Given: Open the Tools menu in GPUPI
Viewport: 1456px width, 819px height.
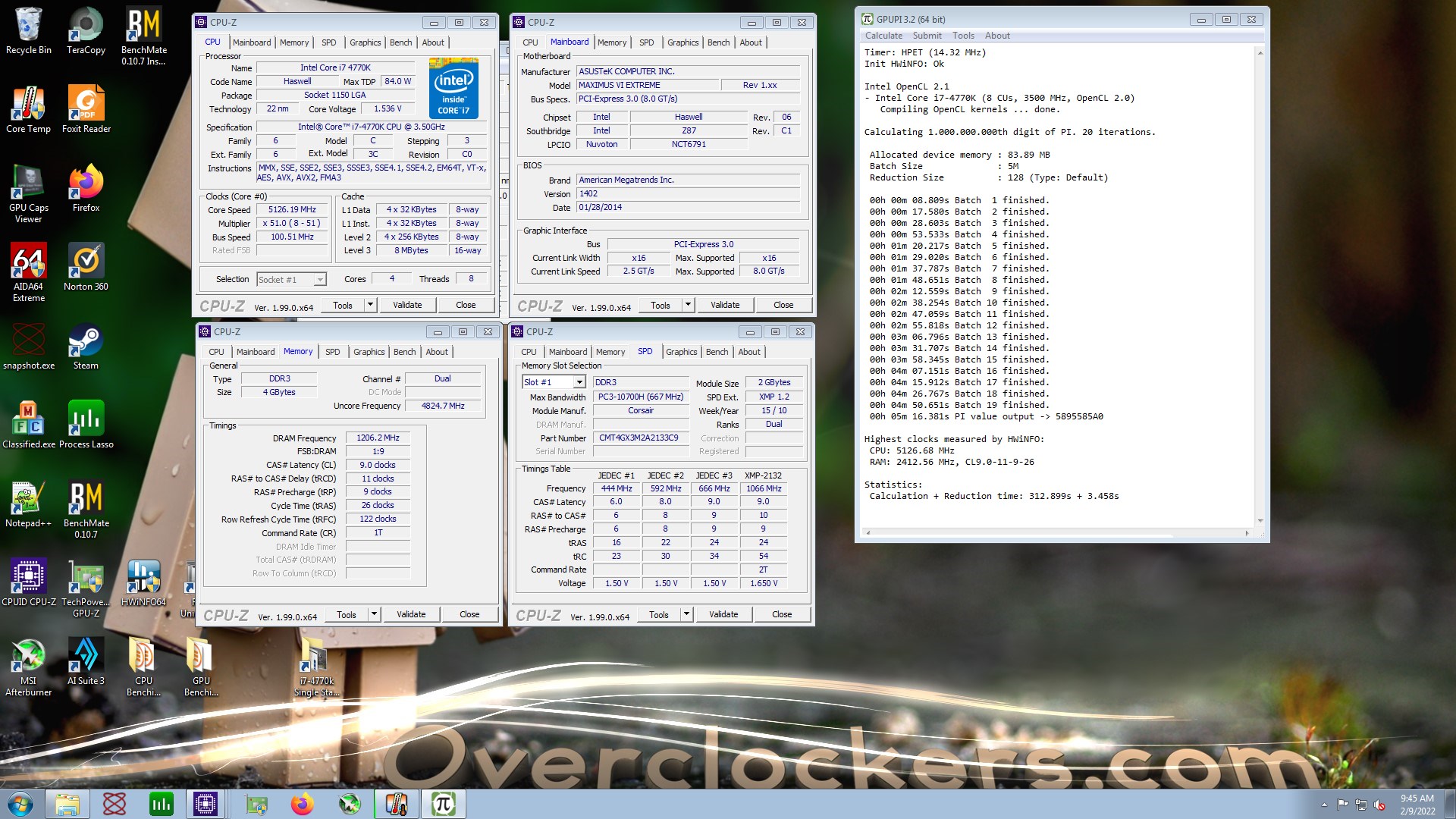Looking at the screenshot, I should (x=963, y=36).
